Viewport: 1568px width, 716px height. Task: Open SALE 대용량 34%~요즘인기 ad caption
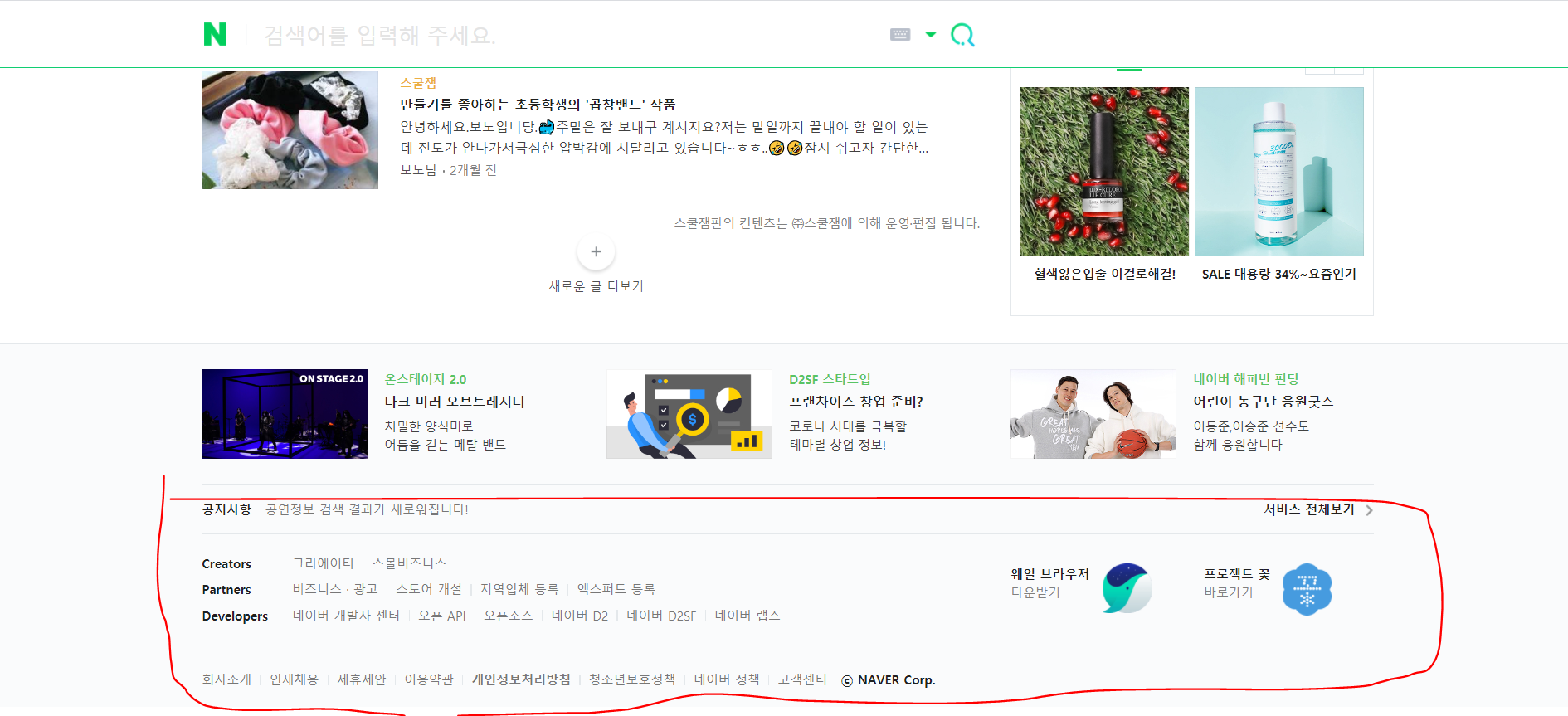coord(1279,274)
